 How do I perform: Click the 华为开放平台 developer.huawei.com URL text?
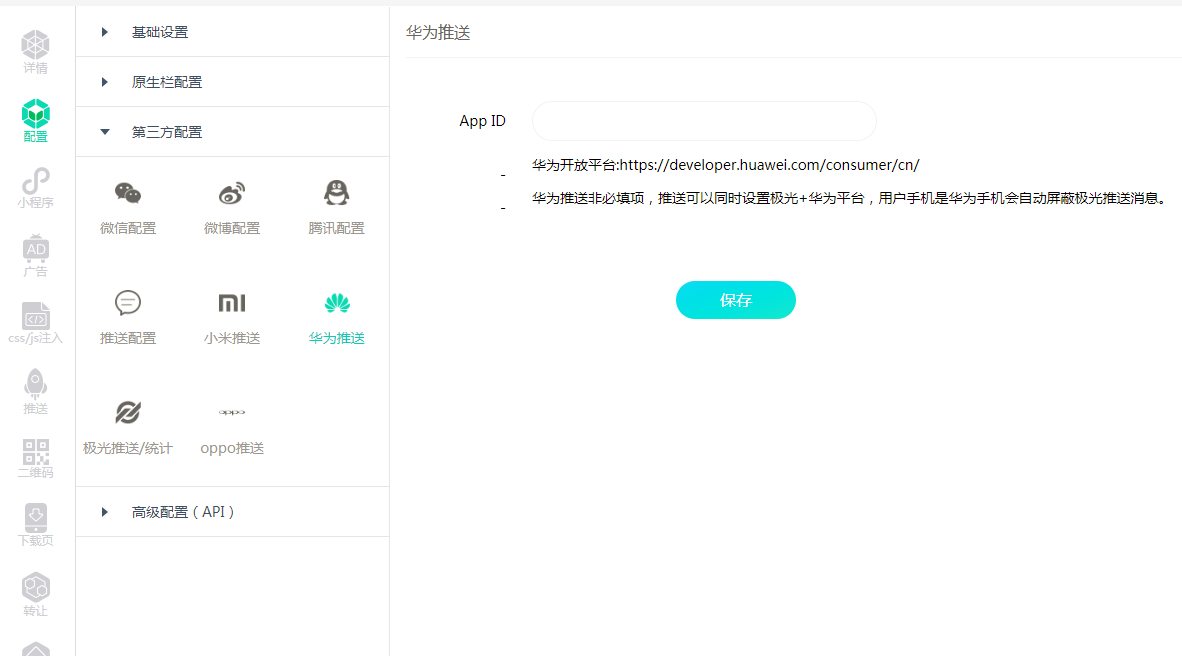point(726,164)
